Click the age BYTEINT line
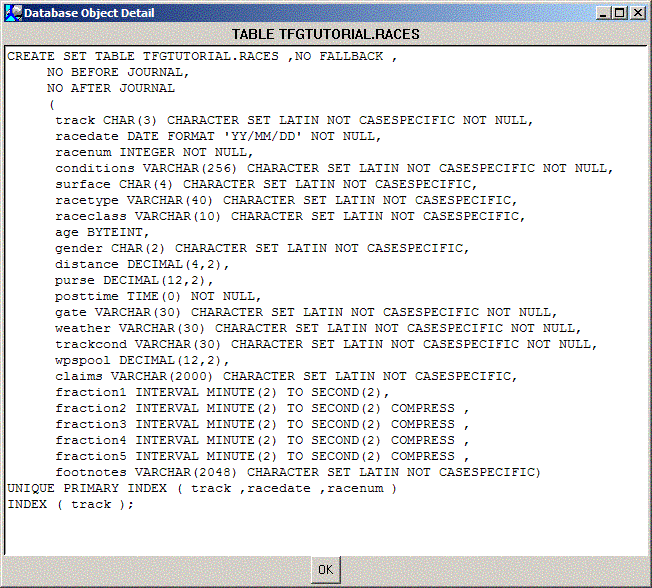The height and width of the screenshot is (588, 652). (x=102, y=232)
